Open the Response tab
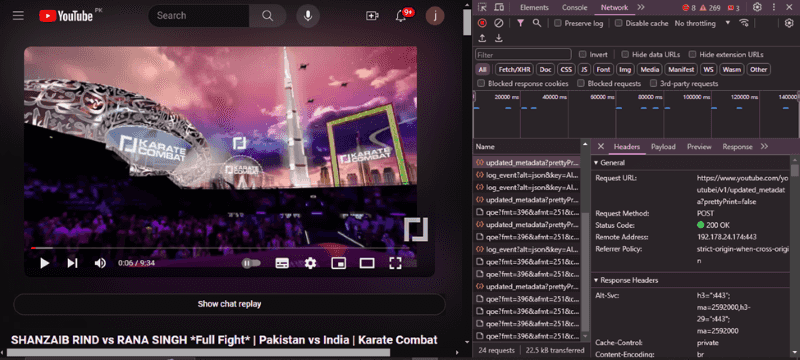 (x=737, y=147)
